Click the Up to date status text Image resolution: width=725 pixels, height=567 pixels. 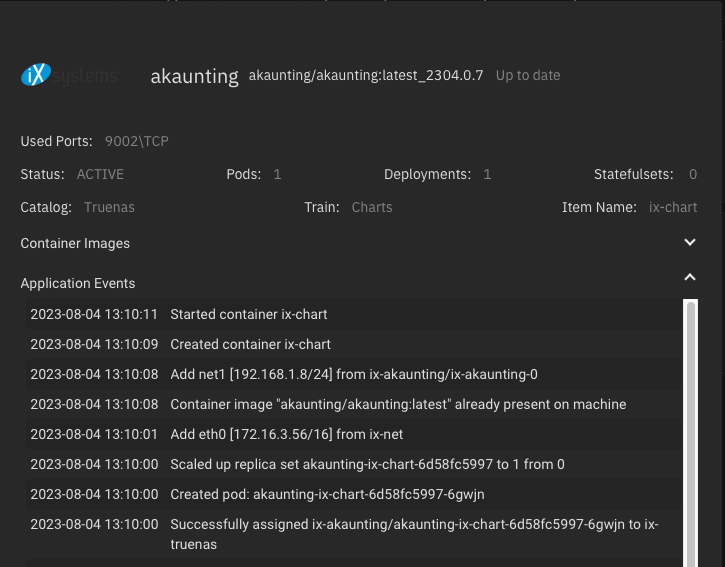528,75
